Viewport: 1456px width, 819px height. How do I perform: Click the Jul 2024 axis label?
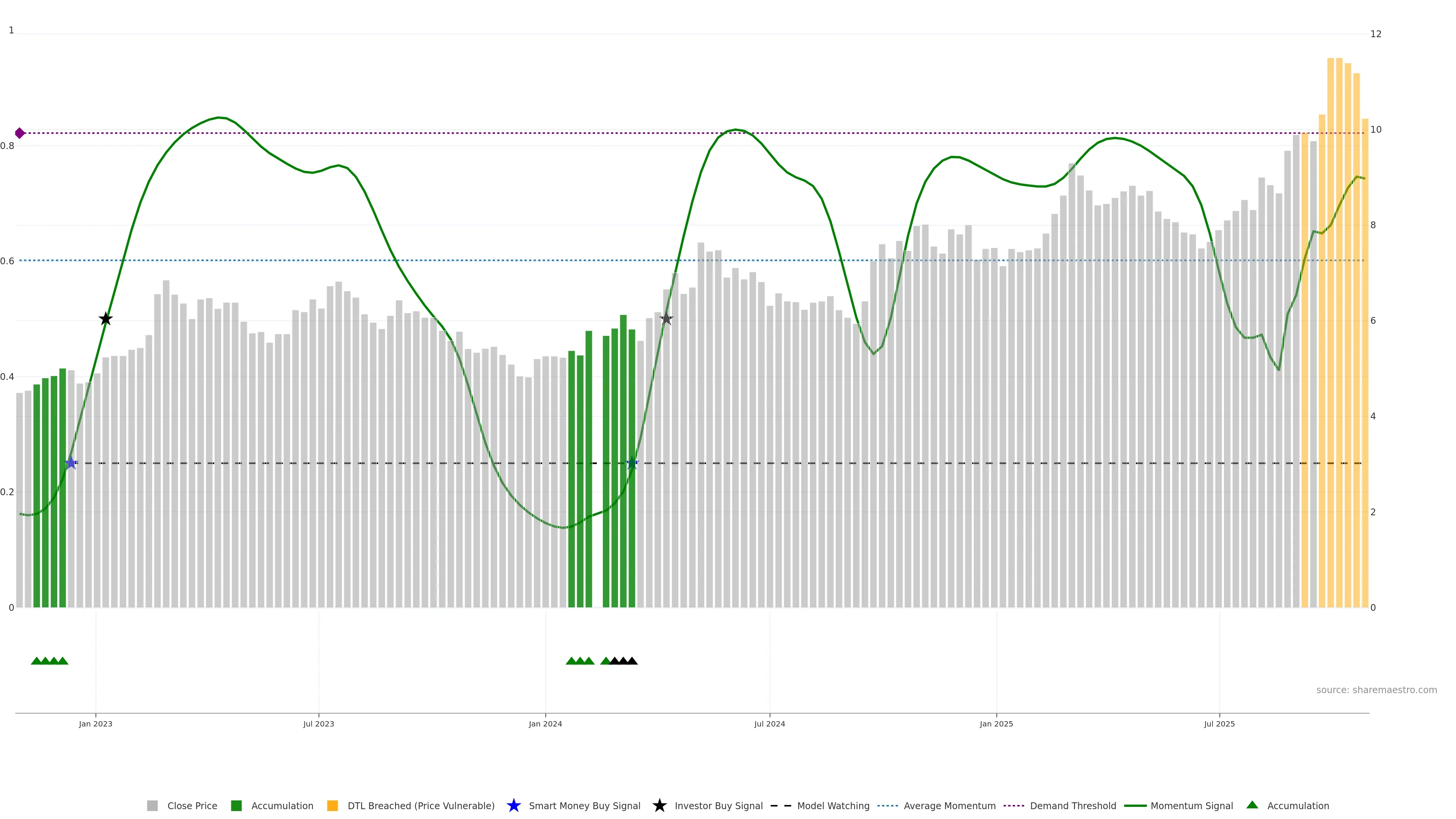769,723
